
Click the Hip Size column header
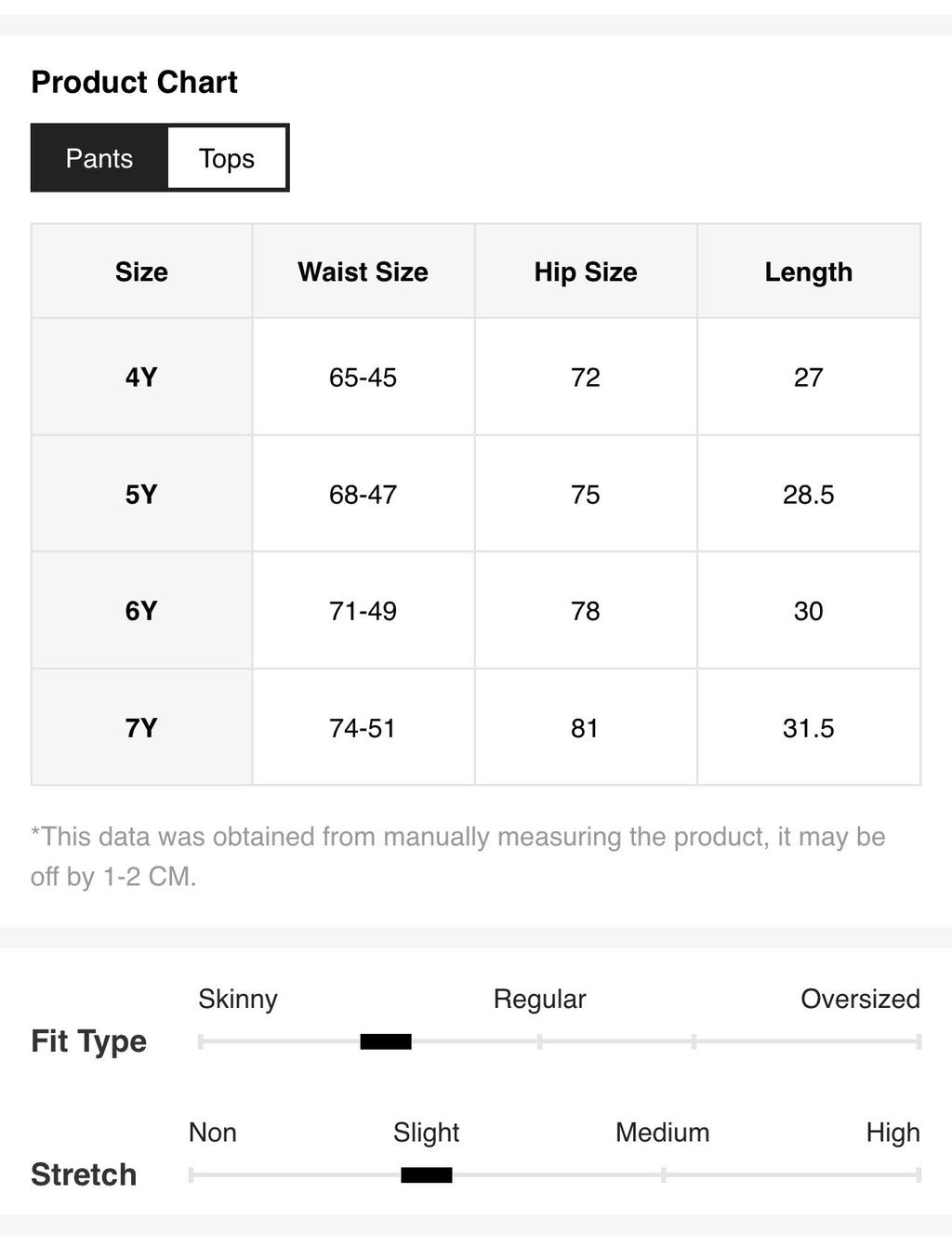pos(586,272)
